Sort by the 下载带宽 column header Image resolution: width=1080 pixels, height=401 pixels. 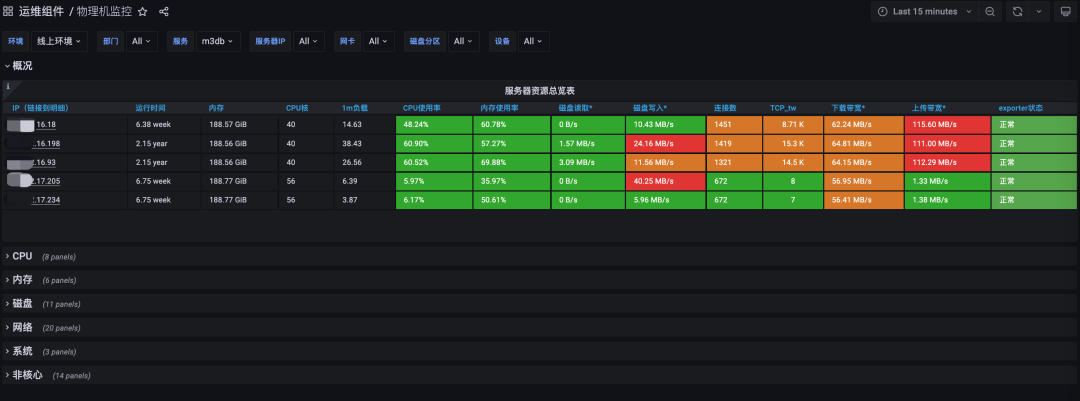pos(849,108)
